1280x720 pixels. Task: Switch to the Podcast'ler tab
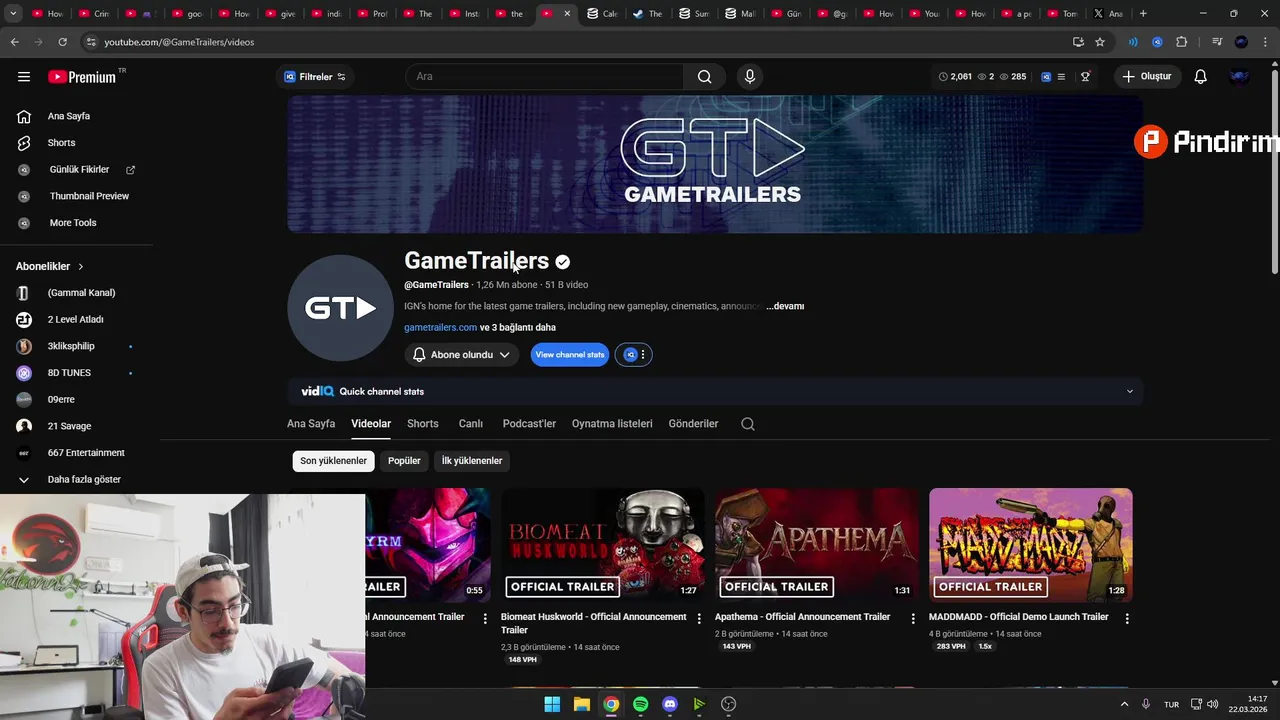click(529, 424)
